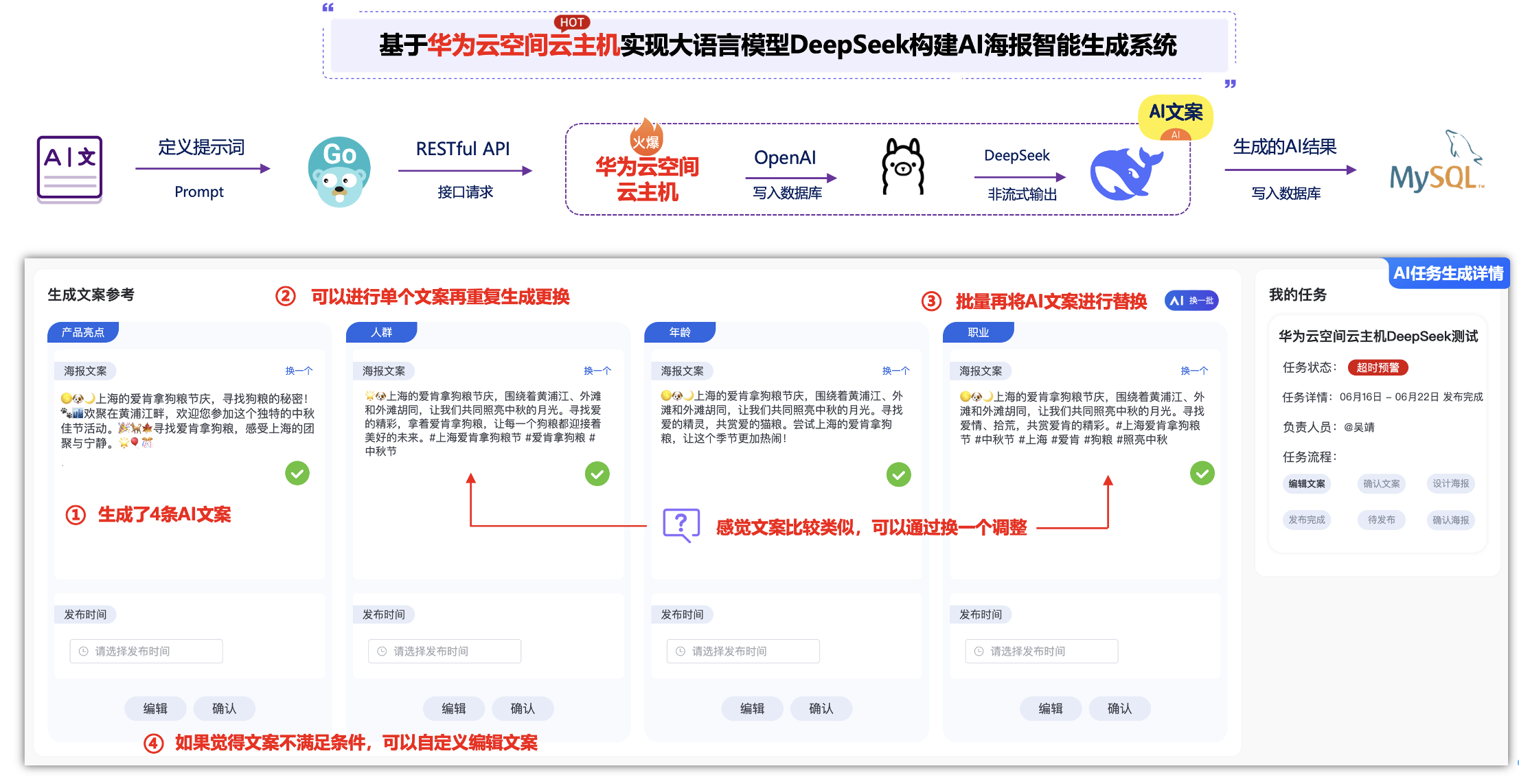
Task: Click the green checkmark in 人群 card
Action: (x=597, y=474)
